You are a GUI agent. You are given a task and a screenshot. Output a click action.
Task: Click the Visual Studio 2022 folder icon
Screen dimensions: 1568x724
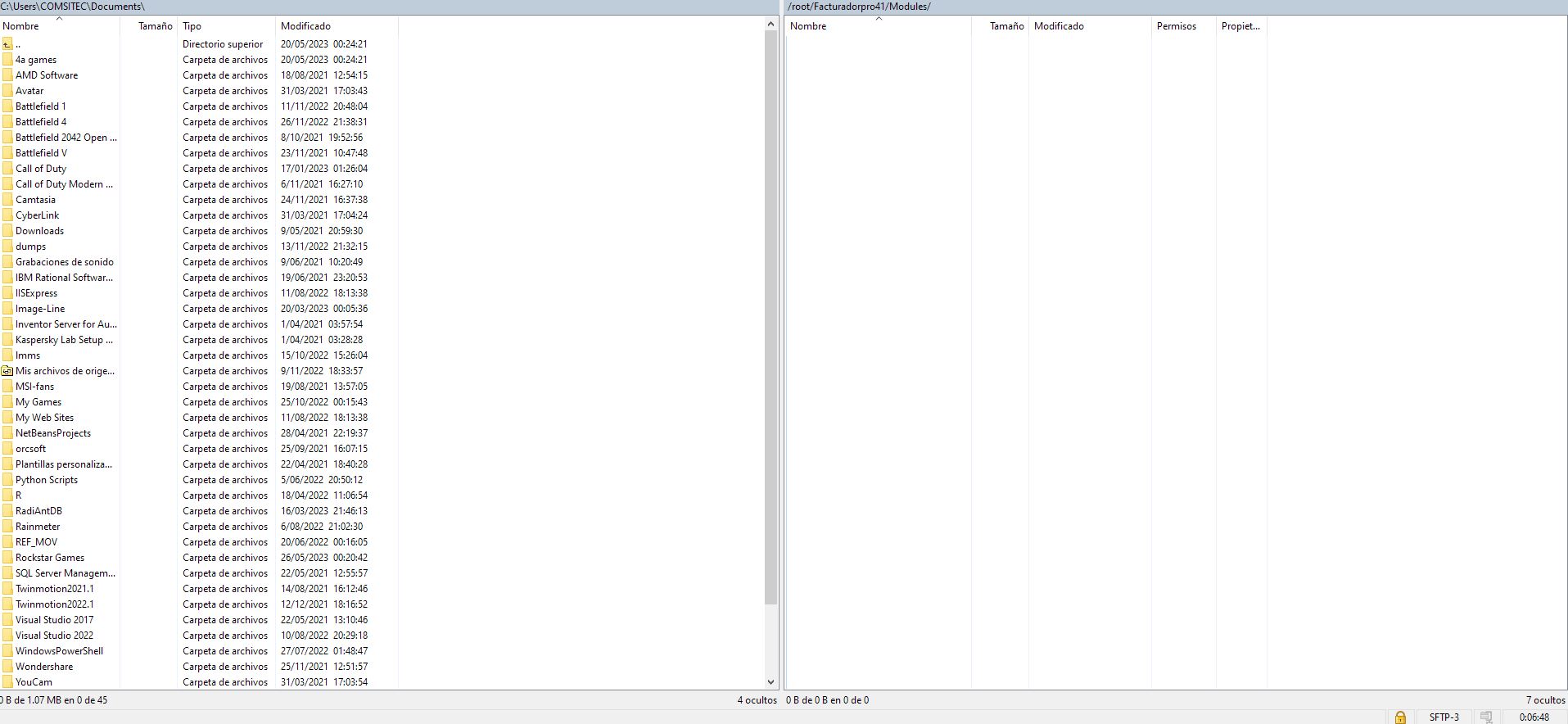7,636
